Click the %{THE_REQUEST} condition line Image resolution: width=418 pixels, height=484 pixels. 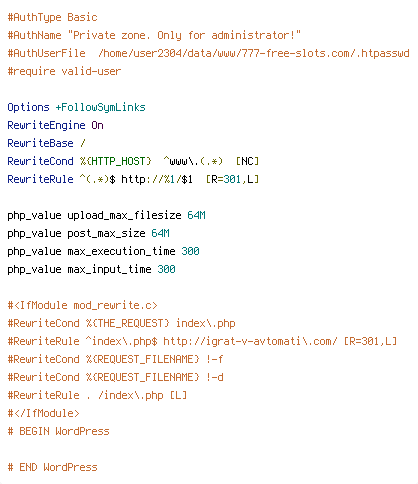click(x=121, y=323)
